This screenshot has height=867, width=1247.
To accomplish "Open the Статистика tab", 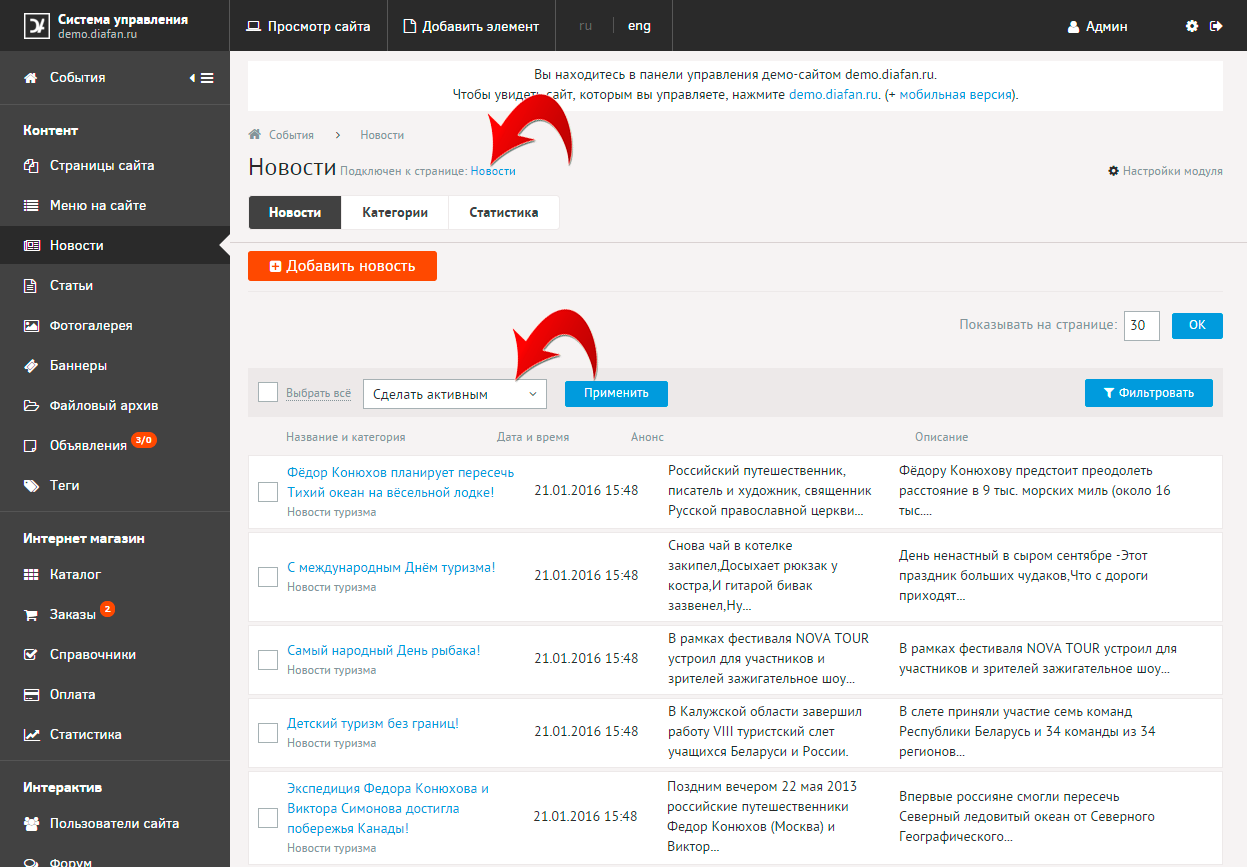I will (x=504, y=213).
